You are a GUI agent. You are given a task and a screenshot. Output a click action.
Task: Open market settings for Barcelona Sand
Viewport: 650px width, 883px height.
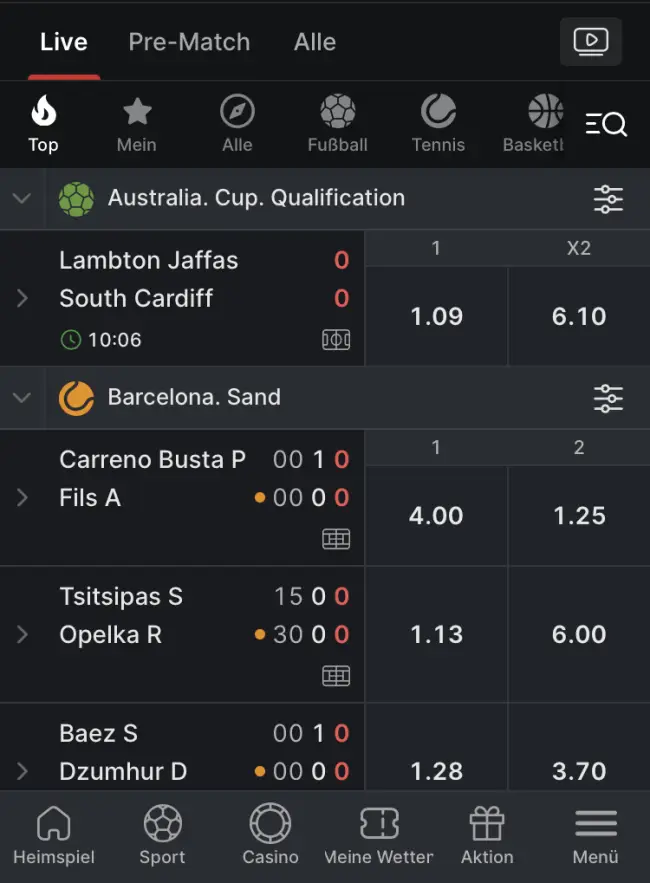608,398
